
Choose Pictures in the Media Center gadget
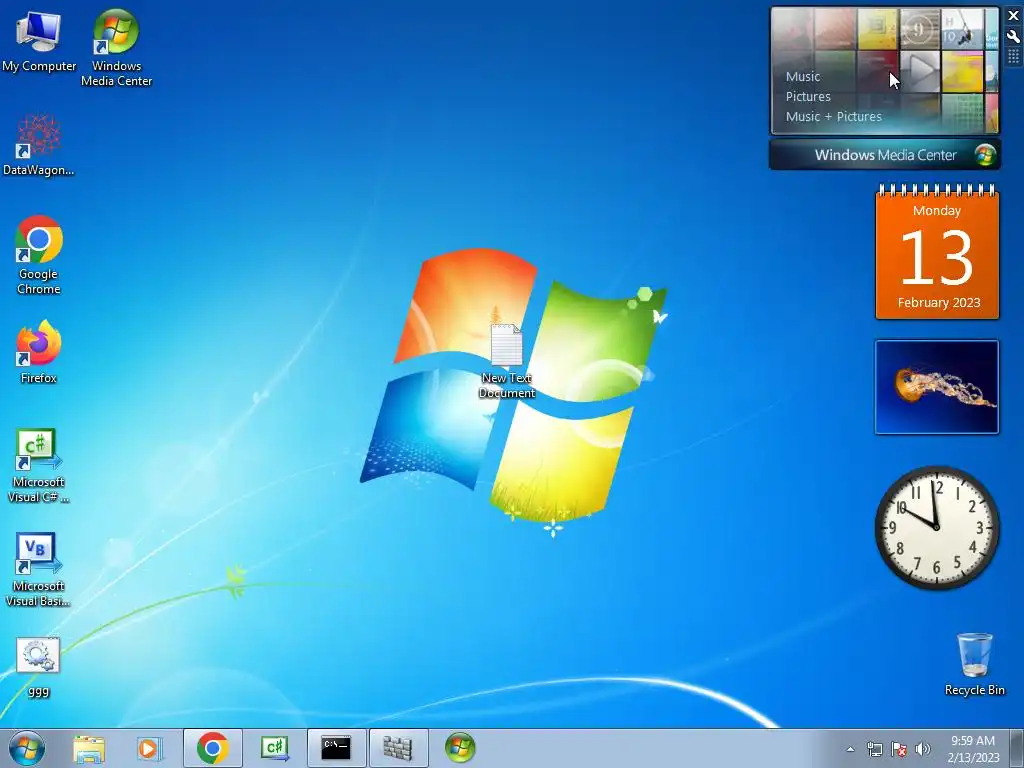(808, 97)
